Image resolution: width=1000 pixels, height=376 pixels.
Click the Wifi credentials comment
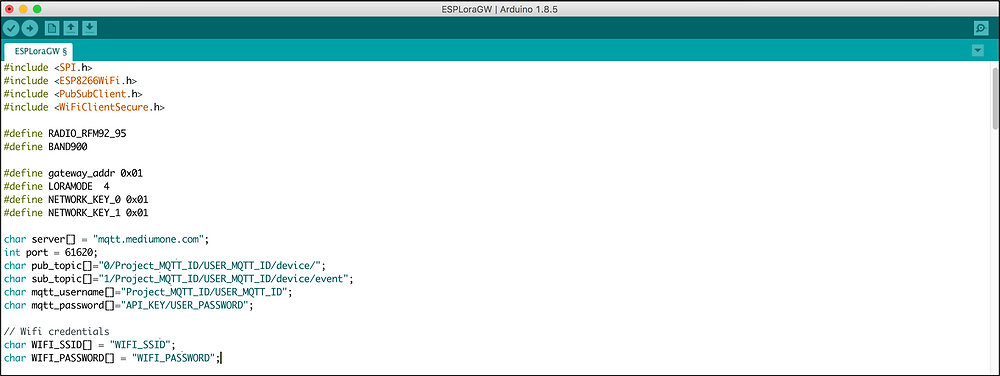pos(56,331)
